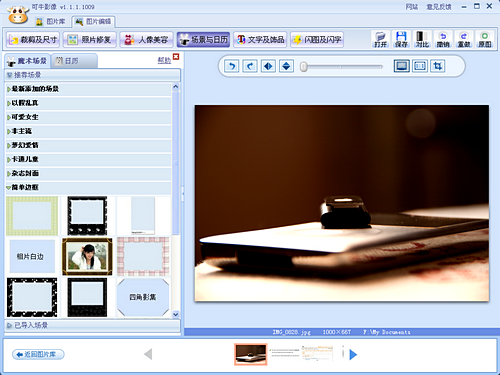This screenshot has height=375, width=500.
Task: Apply the green checkered frame
Action: click(x=32, y=216)
